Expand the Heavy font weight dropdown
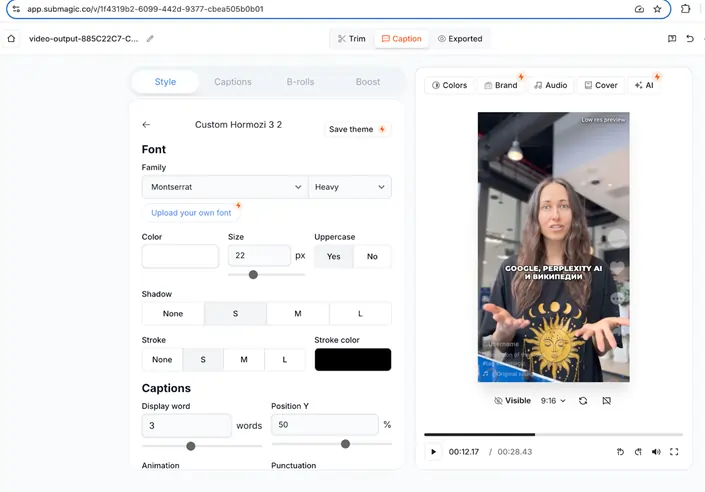The width and height of the screenshot is (705, 492). 350,187
